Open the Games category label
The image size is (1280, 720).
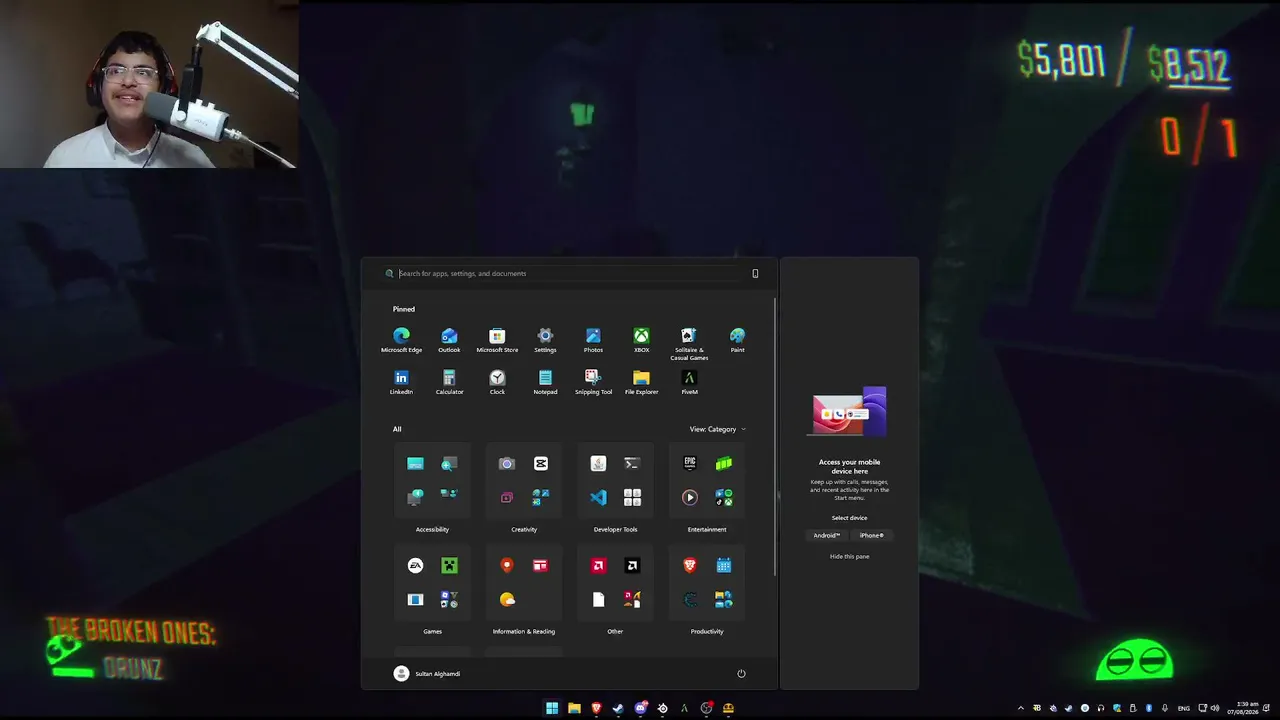tap(432, 631)
